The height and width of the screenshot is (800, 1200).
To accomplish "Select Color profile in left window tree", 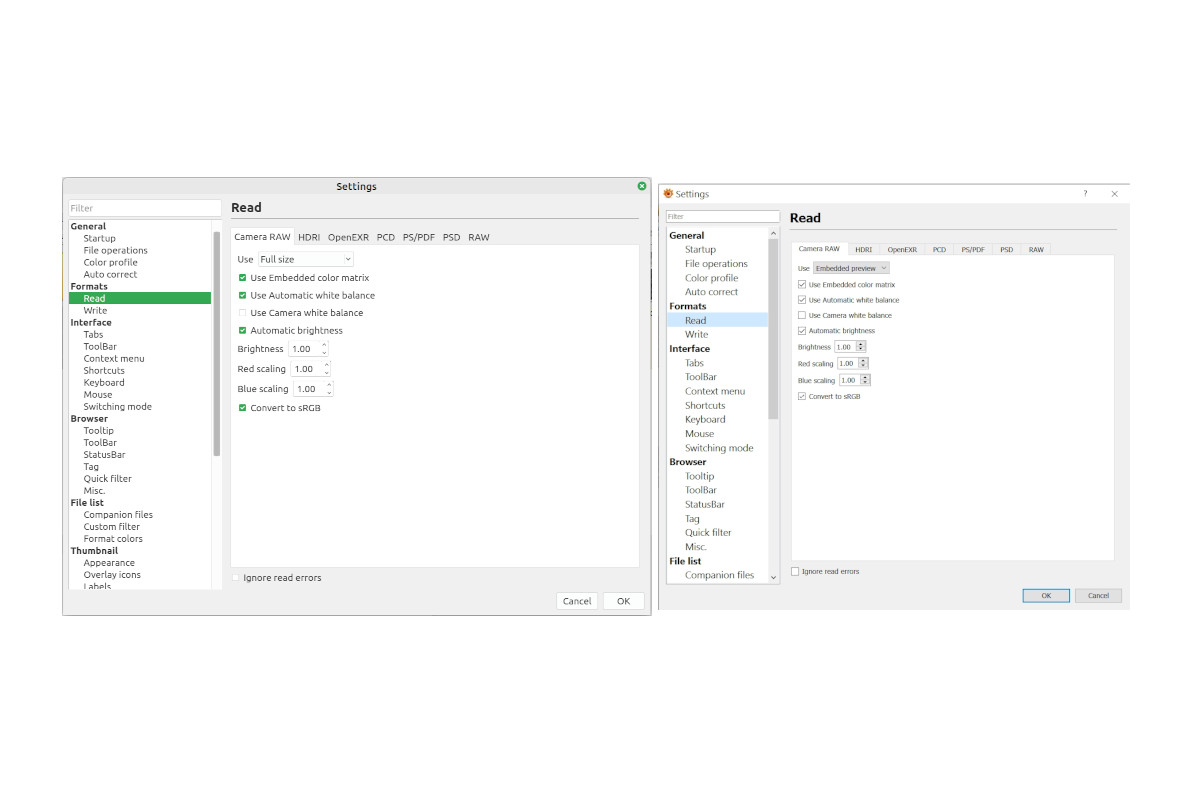I will [x=110, y=262].
